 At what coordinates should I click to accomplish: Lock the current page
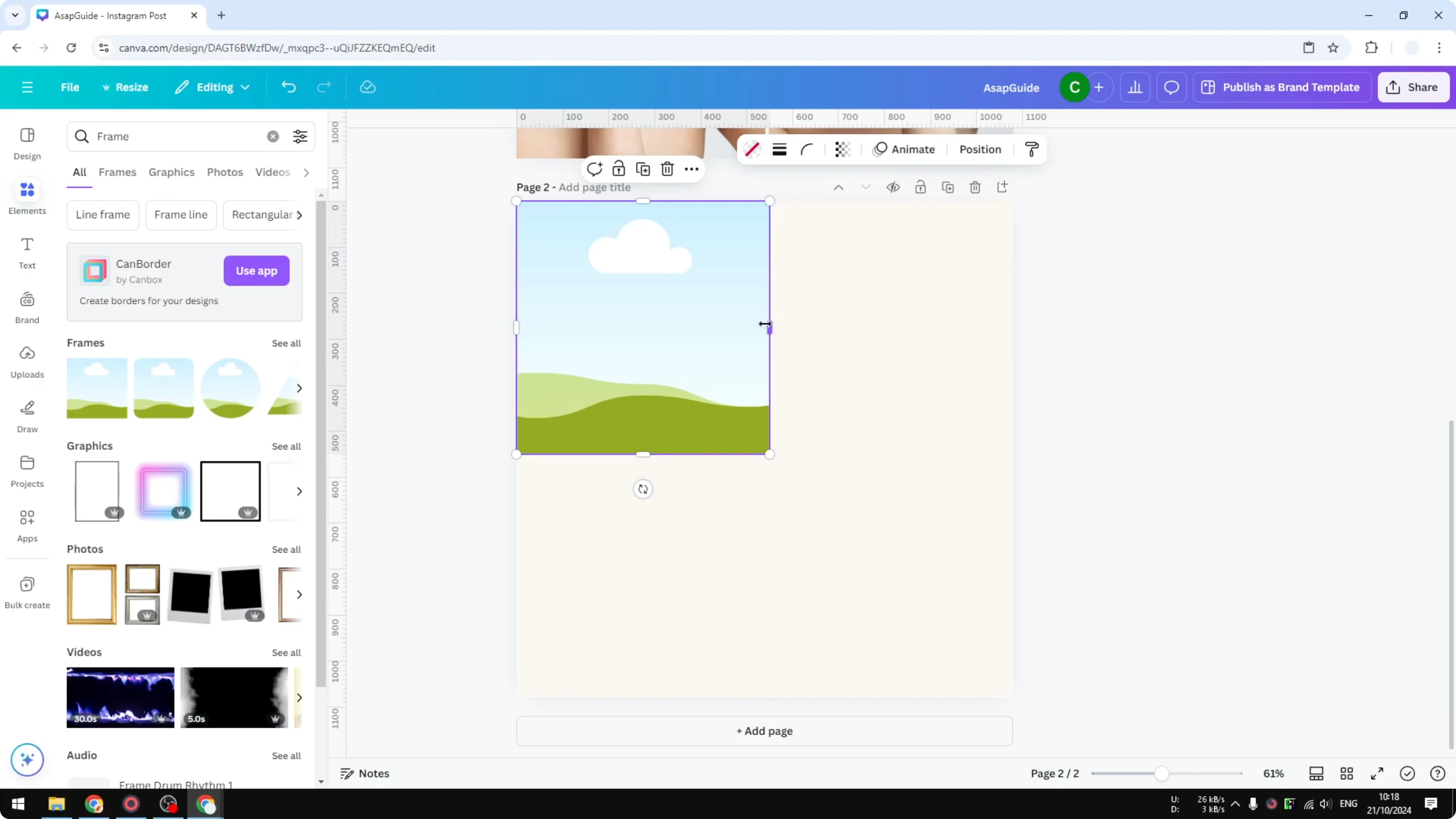click(920, 186)
